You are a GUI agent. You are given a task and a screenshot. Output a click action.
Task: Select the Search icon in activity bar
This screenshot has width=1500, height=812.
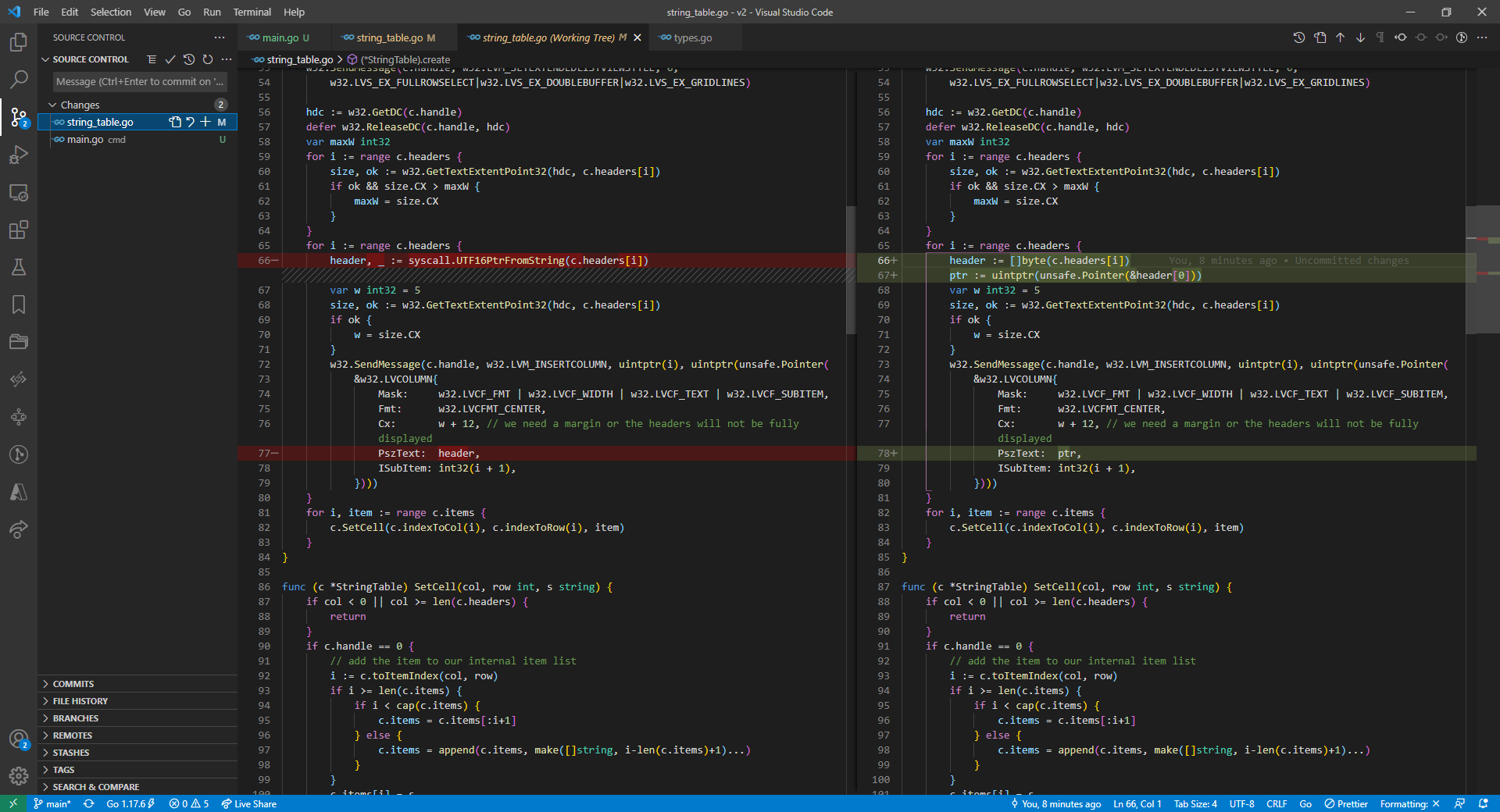(x=19, y=79)
